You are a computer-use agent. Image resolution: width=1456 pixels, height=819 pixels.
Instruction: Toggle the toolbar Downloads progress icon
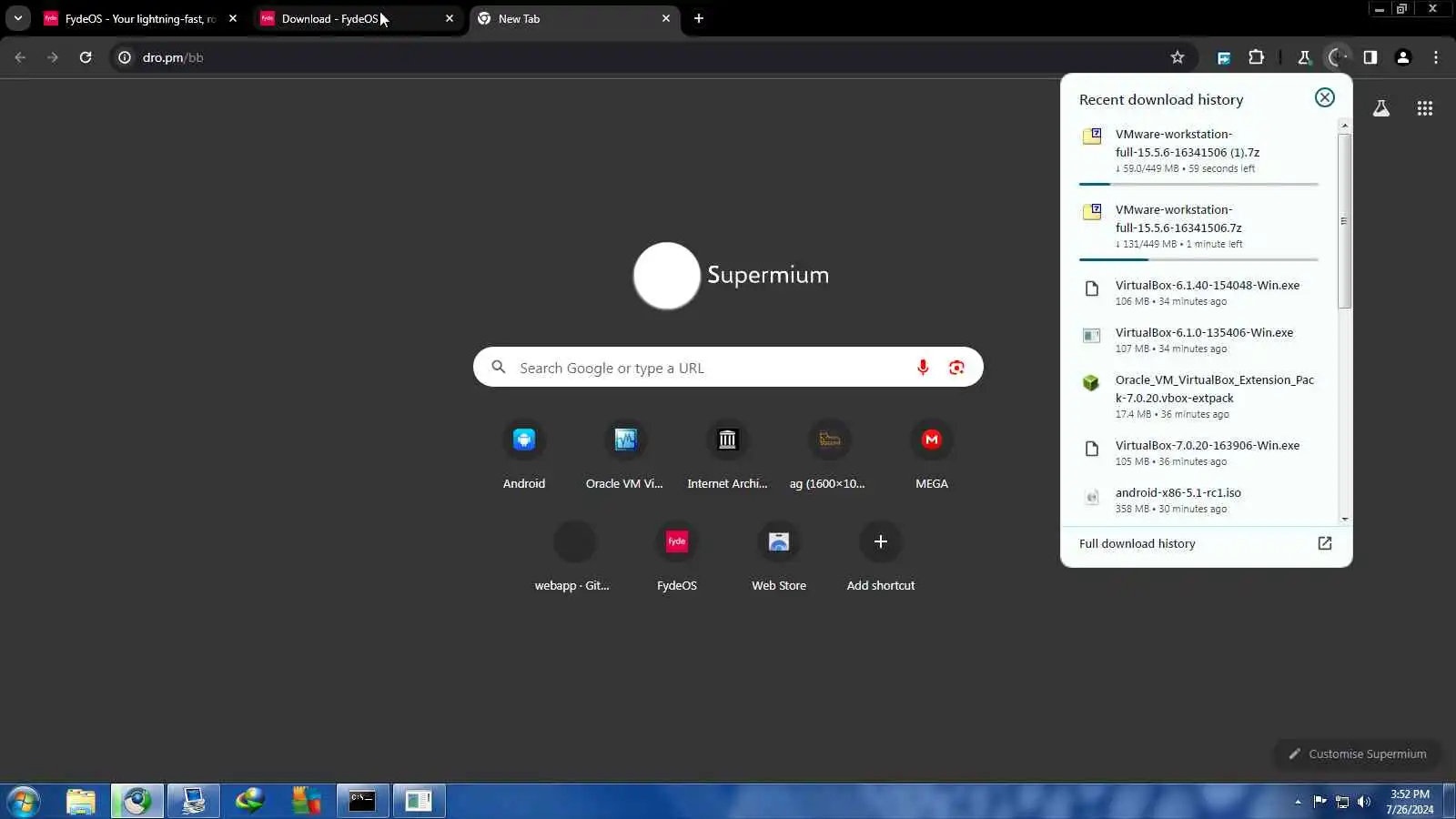(x=1337, y=57)
